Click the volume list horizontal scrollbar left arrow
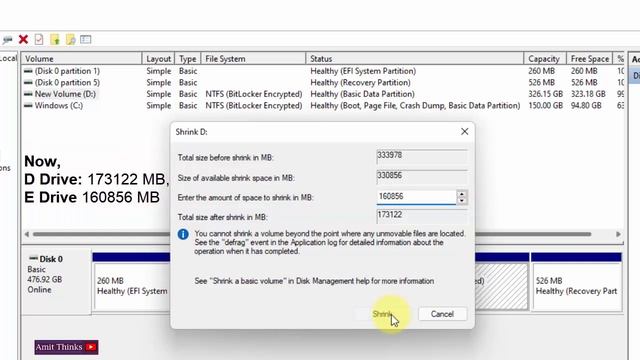Image resolution: width=640 pixels, height=360 pixels. [27, 234]
